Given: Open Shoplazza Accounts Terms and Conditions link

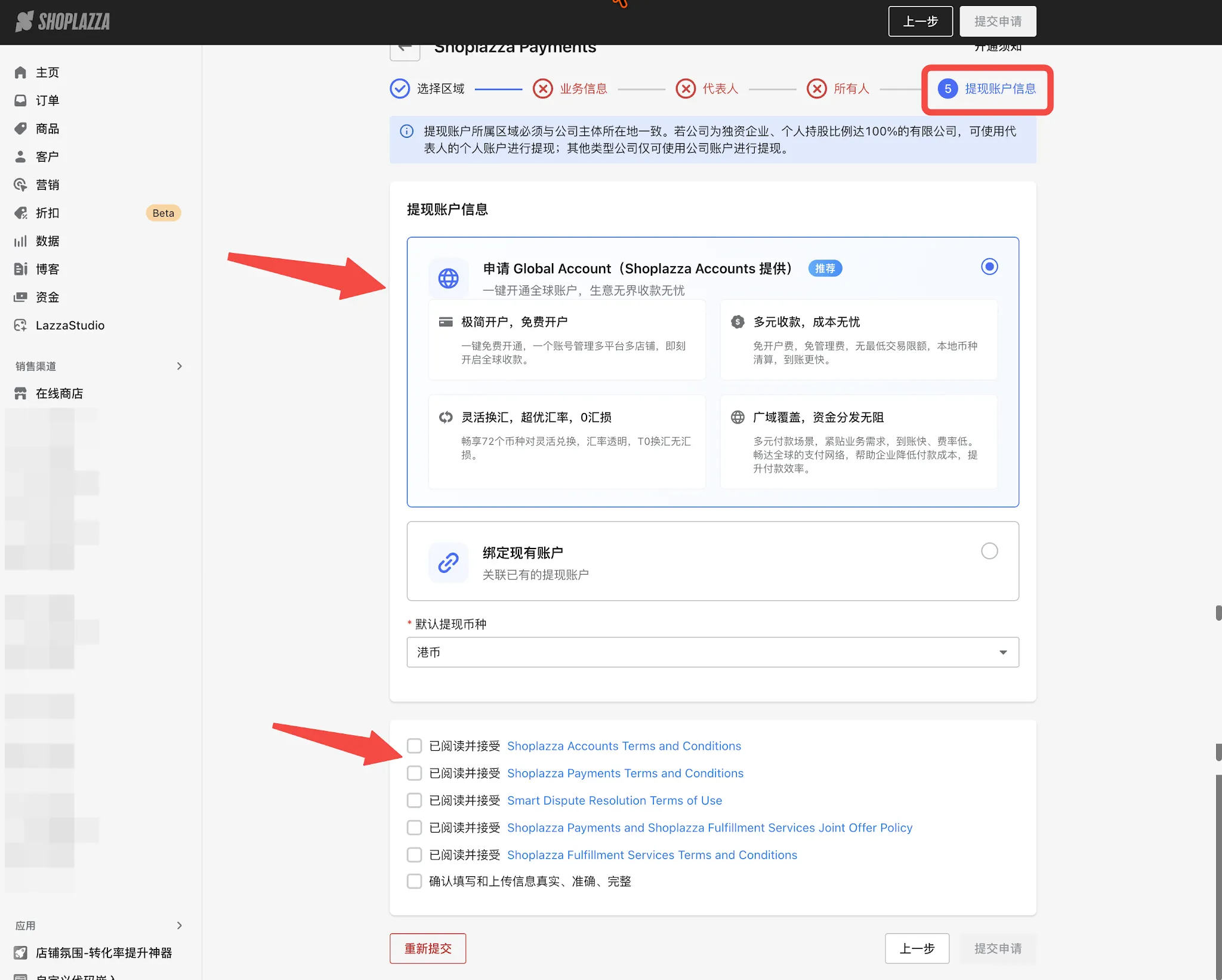Looking at the screenshot, I should point(624,745).
